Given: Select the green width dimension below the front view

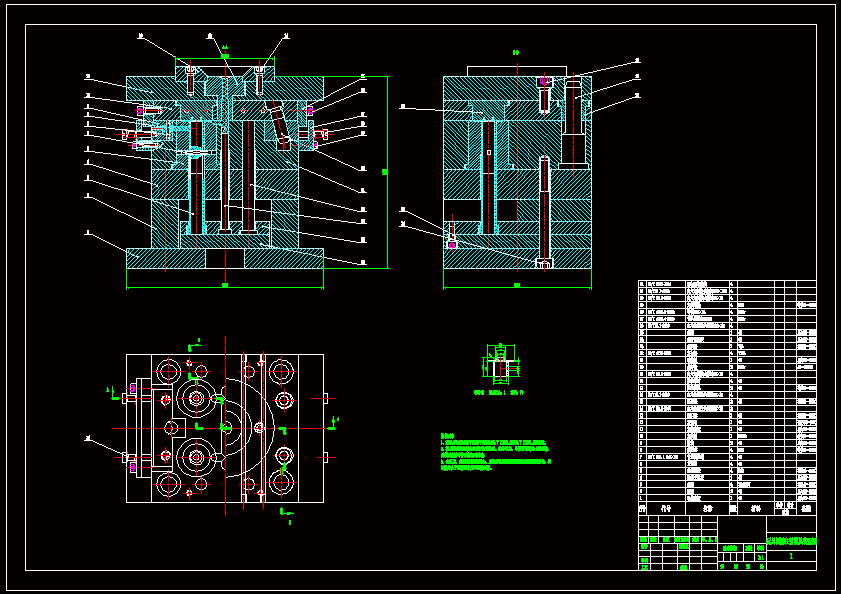Looking at the screenshot, I should click(x=225, y=285).
